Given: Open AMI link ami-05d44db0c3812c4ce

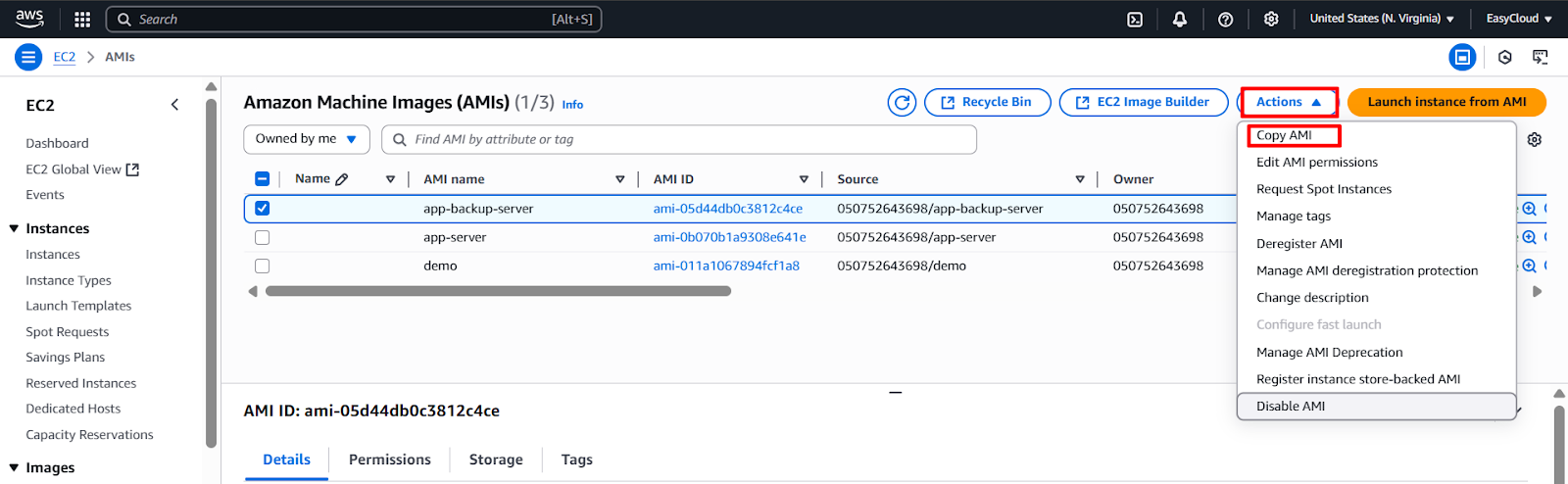Looking at the screenshot, I should [x=728, y=209].
